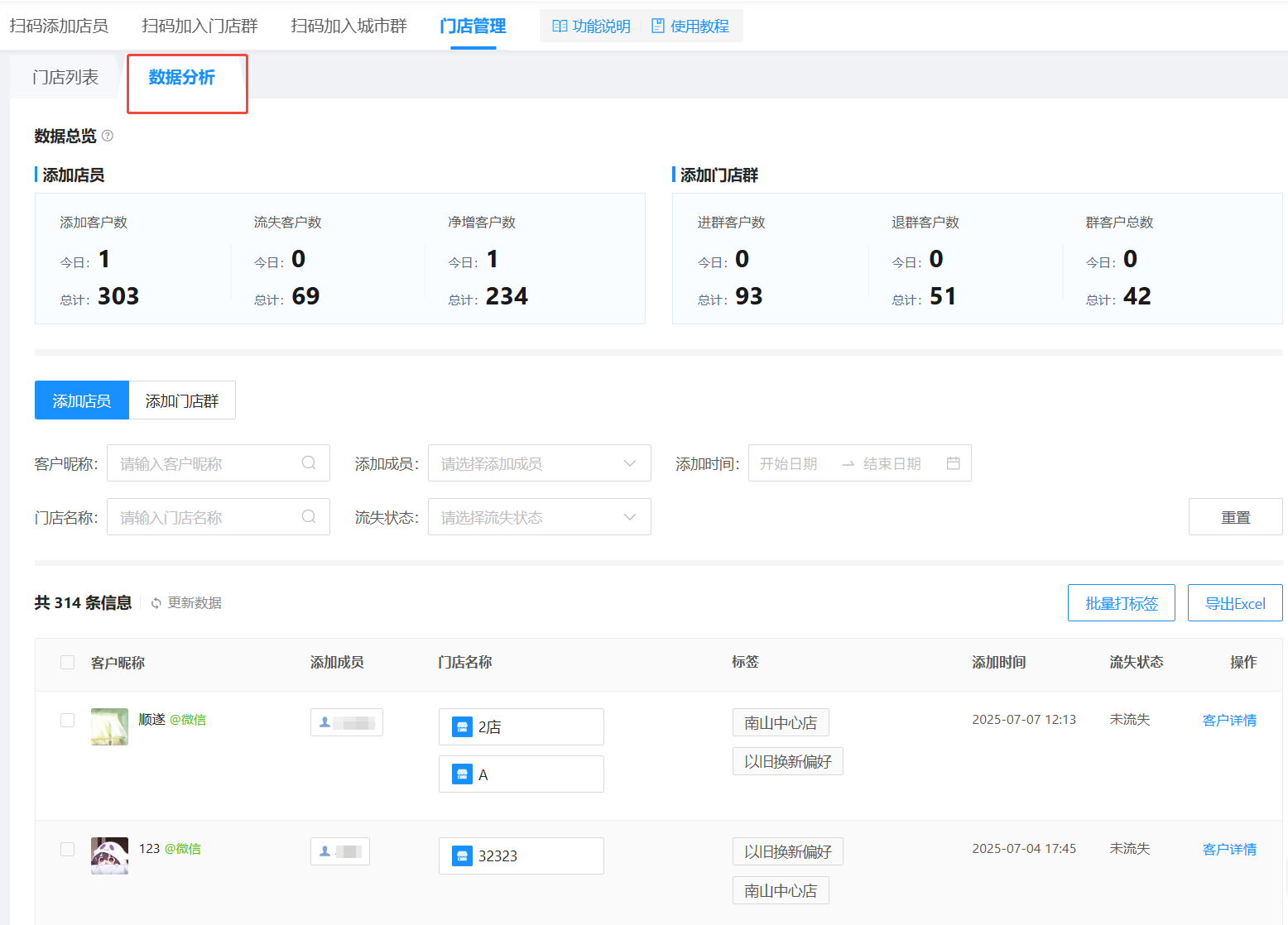
Task: Select the 门店管理 tab
Action: (x=473, y=26)
